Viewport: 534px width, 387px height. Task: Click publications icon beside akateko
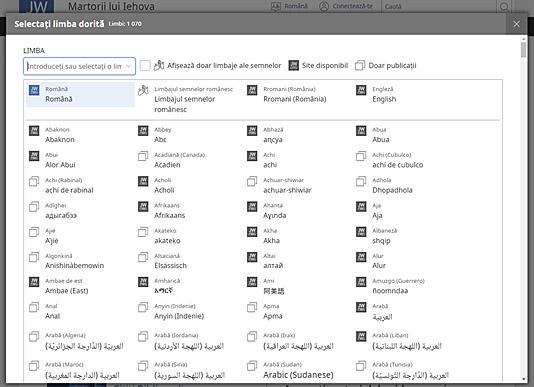point(143,232)
